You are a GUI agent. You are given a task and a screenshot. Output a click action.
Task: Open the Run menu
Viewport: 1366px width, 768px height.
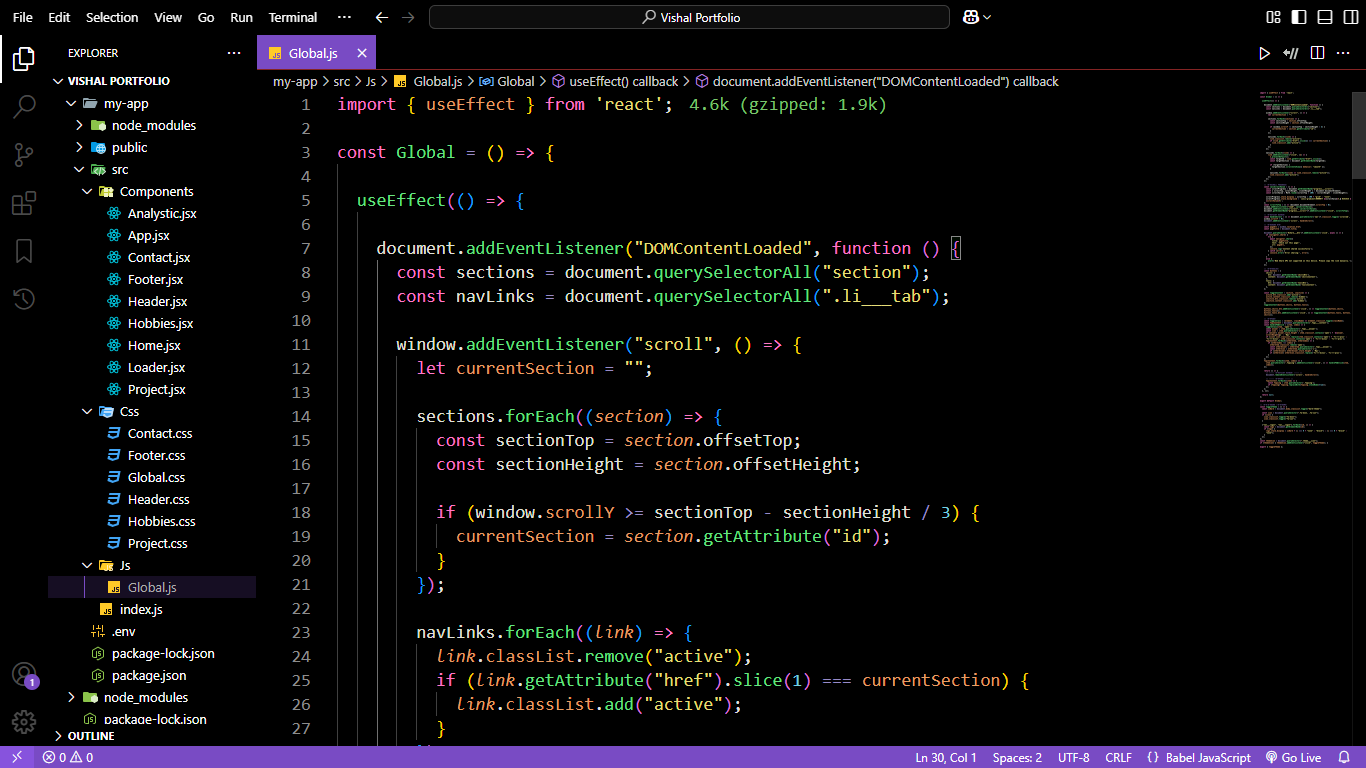coord(241,17)
